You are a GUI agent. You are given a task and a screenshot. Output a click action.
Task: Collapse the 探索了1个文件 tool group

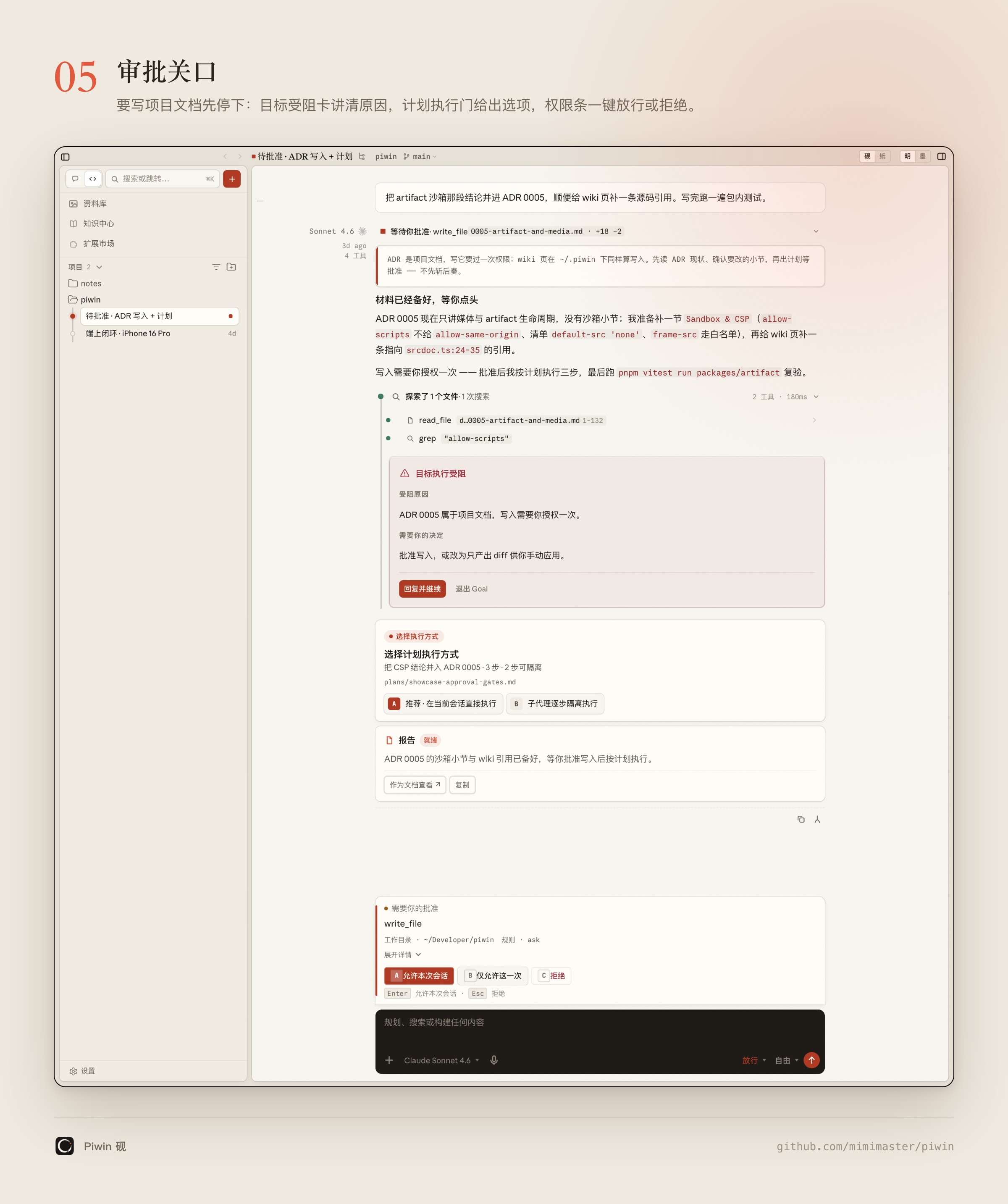[x=816, y=397]
